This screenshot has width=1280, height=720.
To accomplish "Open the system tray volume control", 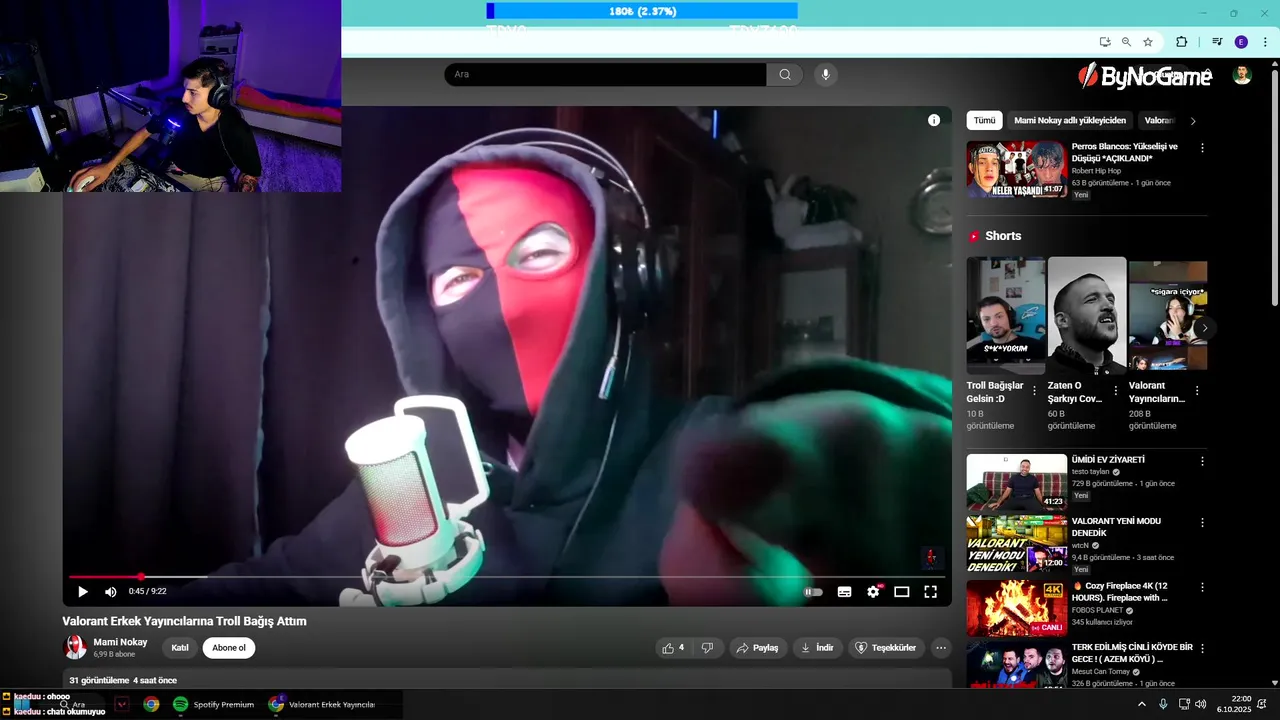I will point(1200,704).
